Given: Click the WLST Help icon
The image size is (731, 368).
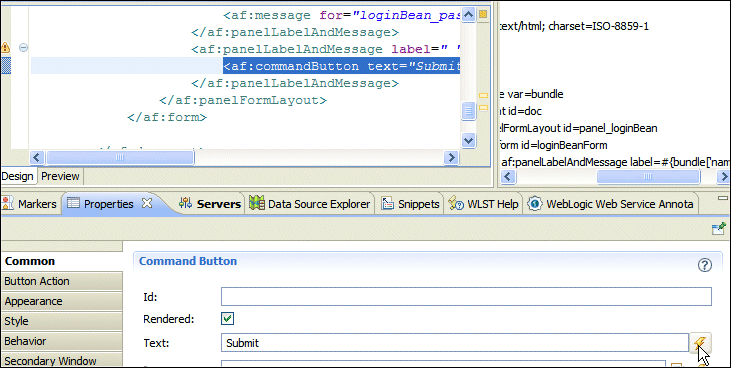Looking at the screenshot, I should [x=455, y=203].
